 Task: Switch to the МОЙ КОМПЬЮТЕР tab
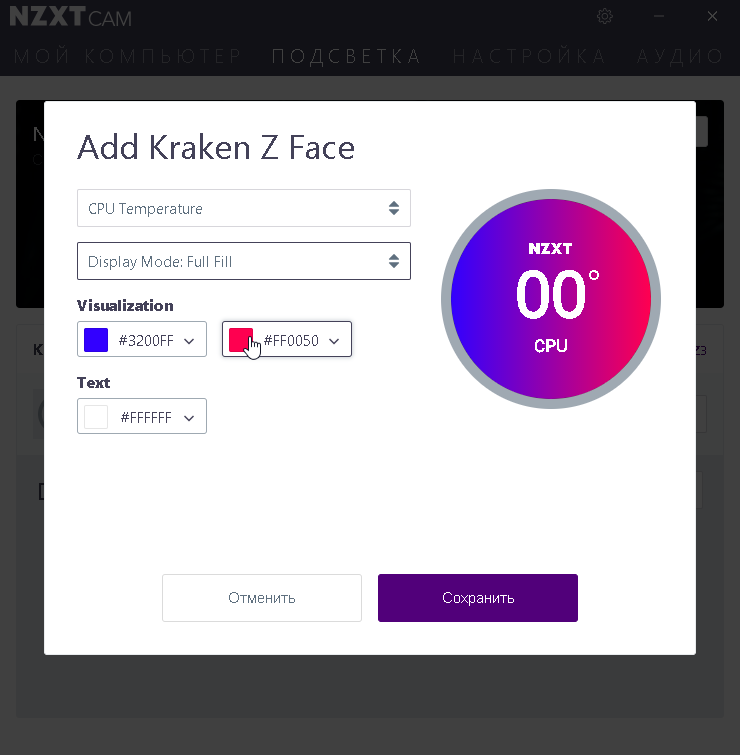click(128, 56)
